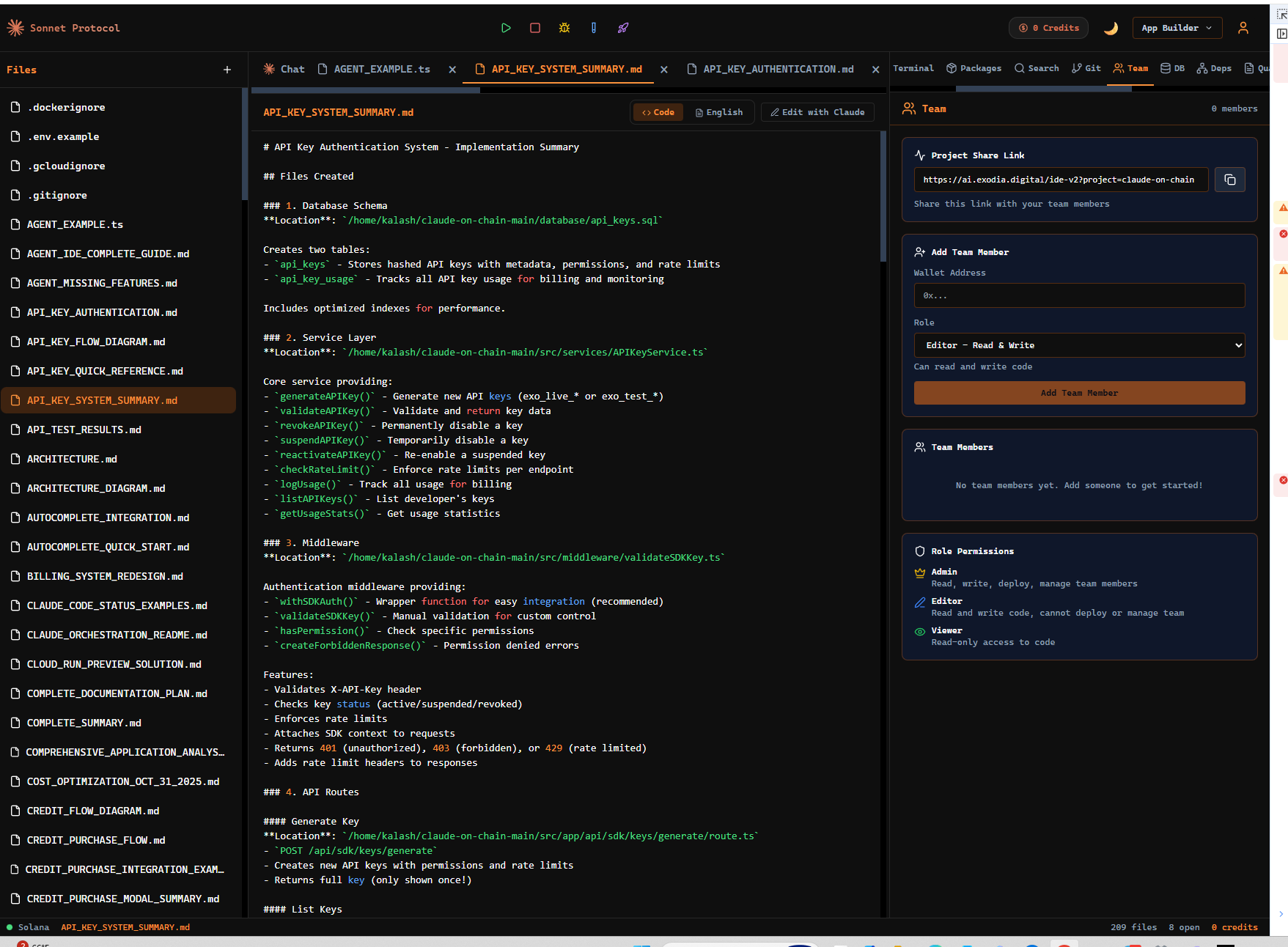Click Edit with Claude
1288x947 pixels.
(x=817, y=112)
